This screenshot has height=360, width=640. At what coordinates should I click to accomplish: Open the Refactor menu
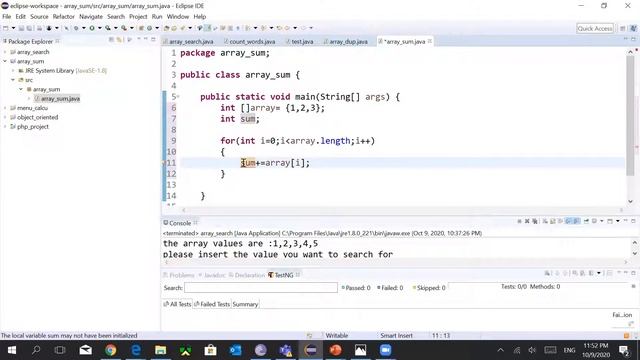pos(64,17)
